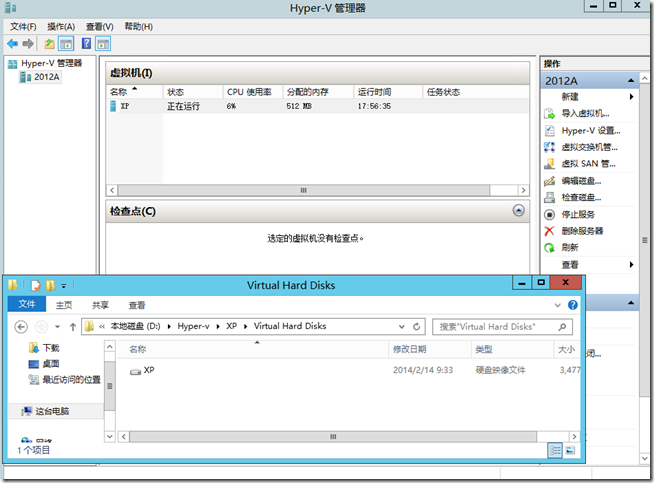Click the 导入虚拟机 import icon
The width and height of the screenshot is (654, 483).
(x=550, y=113)
